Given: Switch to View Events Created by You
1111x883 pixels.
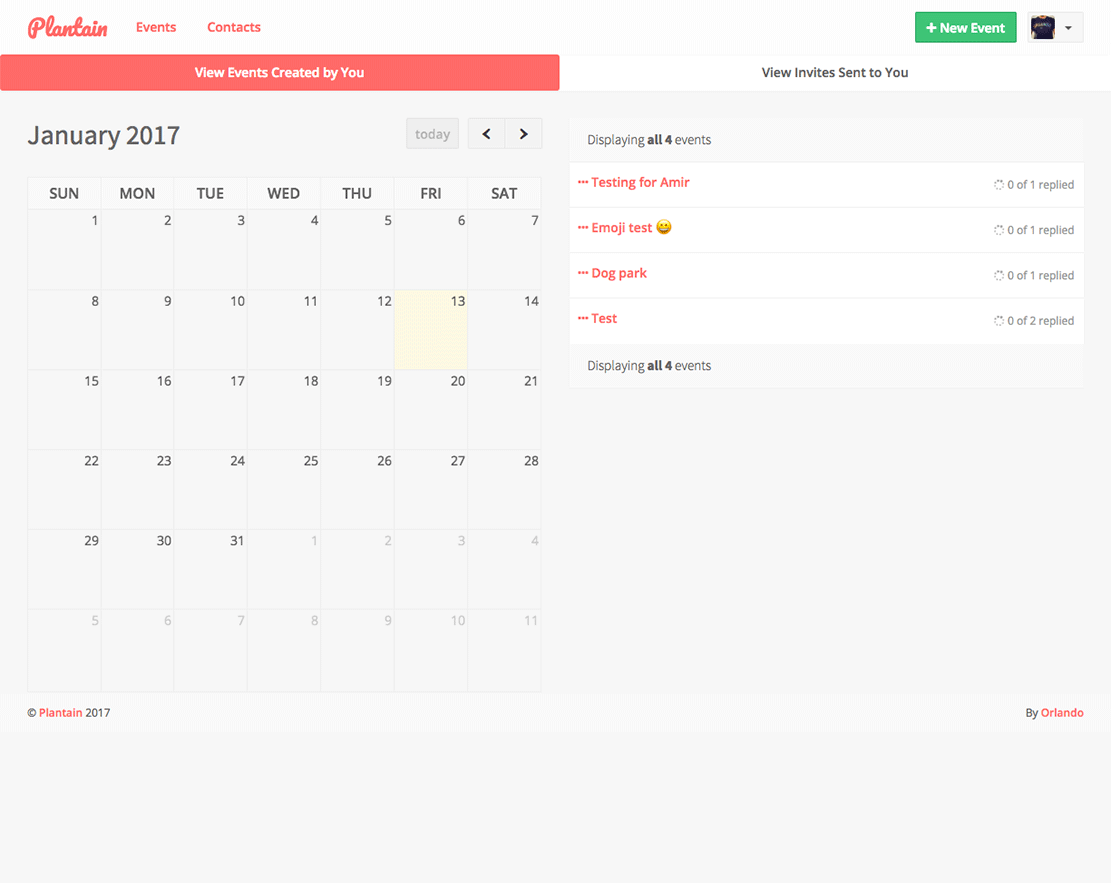Looking at the screenshot, I should pyautogui.click(x=279, y=73).
